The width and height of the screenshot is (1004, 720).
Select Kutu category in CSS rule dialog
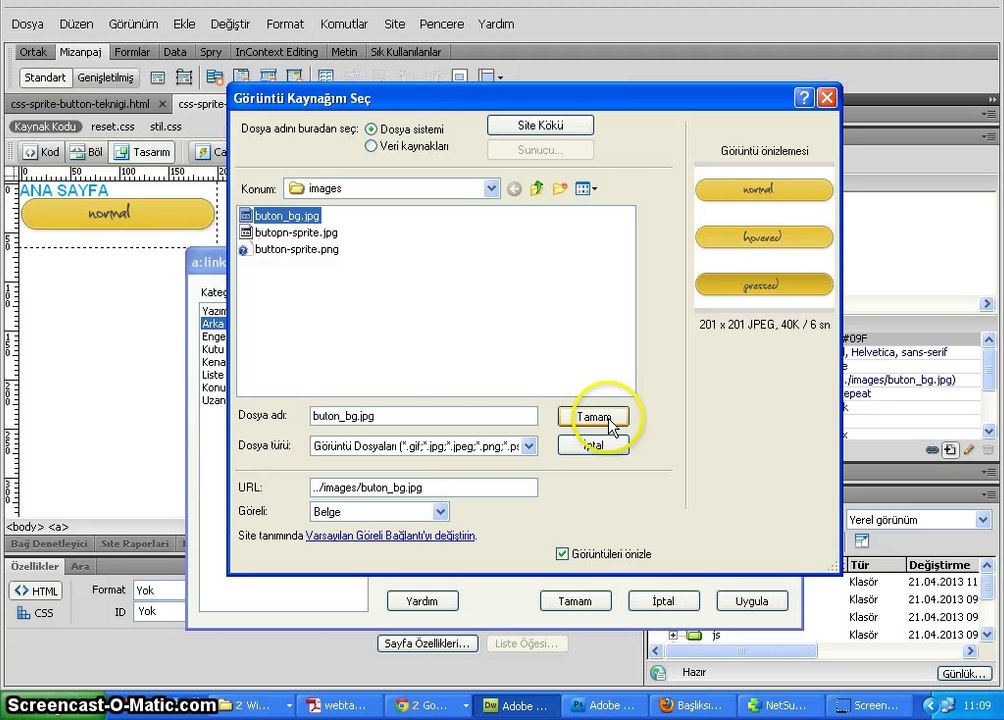point(213,349)
